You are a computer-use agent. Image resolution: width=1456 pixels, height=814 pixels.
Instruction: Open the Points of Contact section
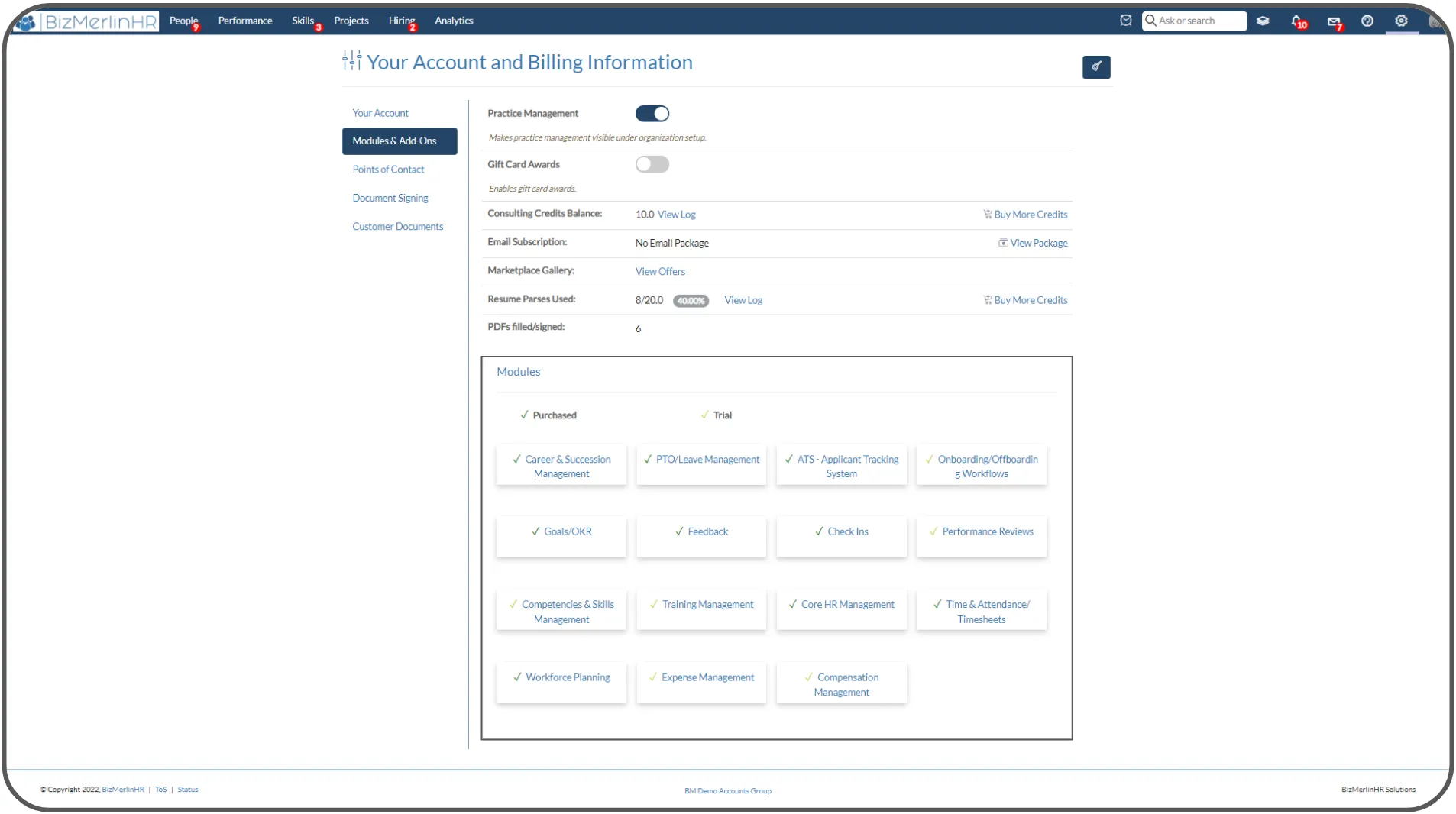coord(388,170)
